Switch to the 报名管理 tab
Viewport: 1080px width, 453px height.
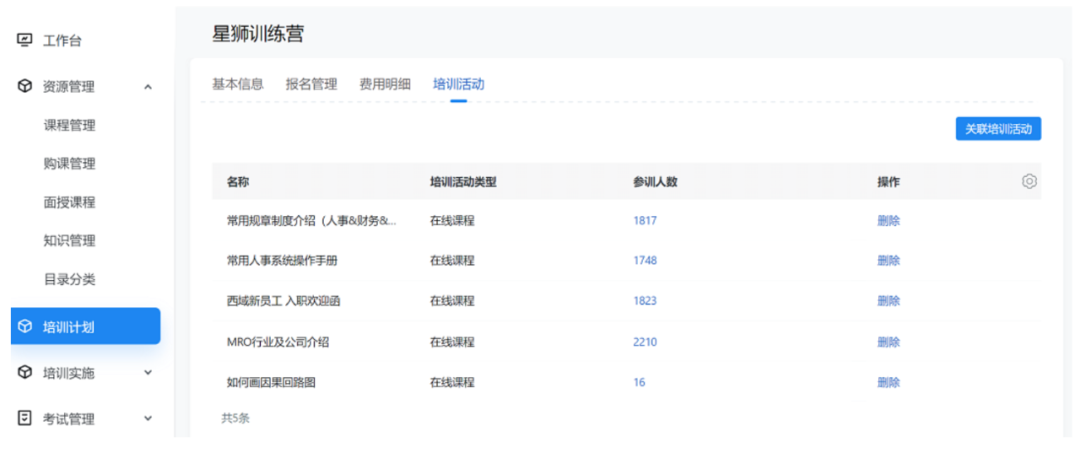pos(311,84)
